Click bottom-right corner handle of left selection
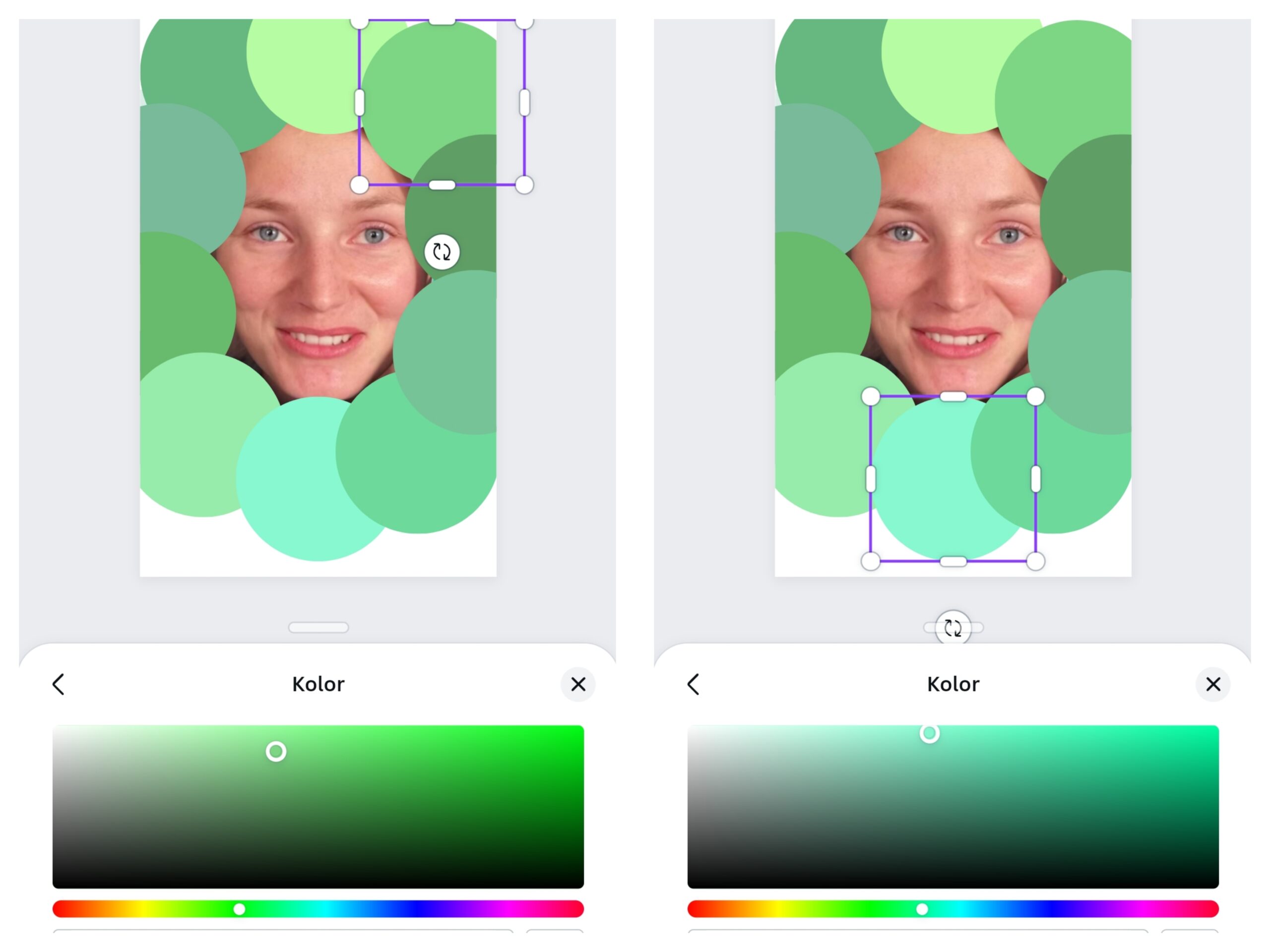The width and height of the screenshot is (1270, 952). click(x=524, y=185)
